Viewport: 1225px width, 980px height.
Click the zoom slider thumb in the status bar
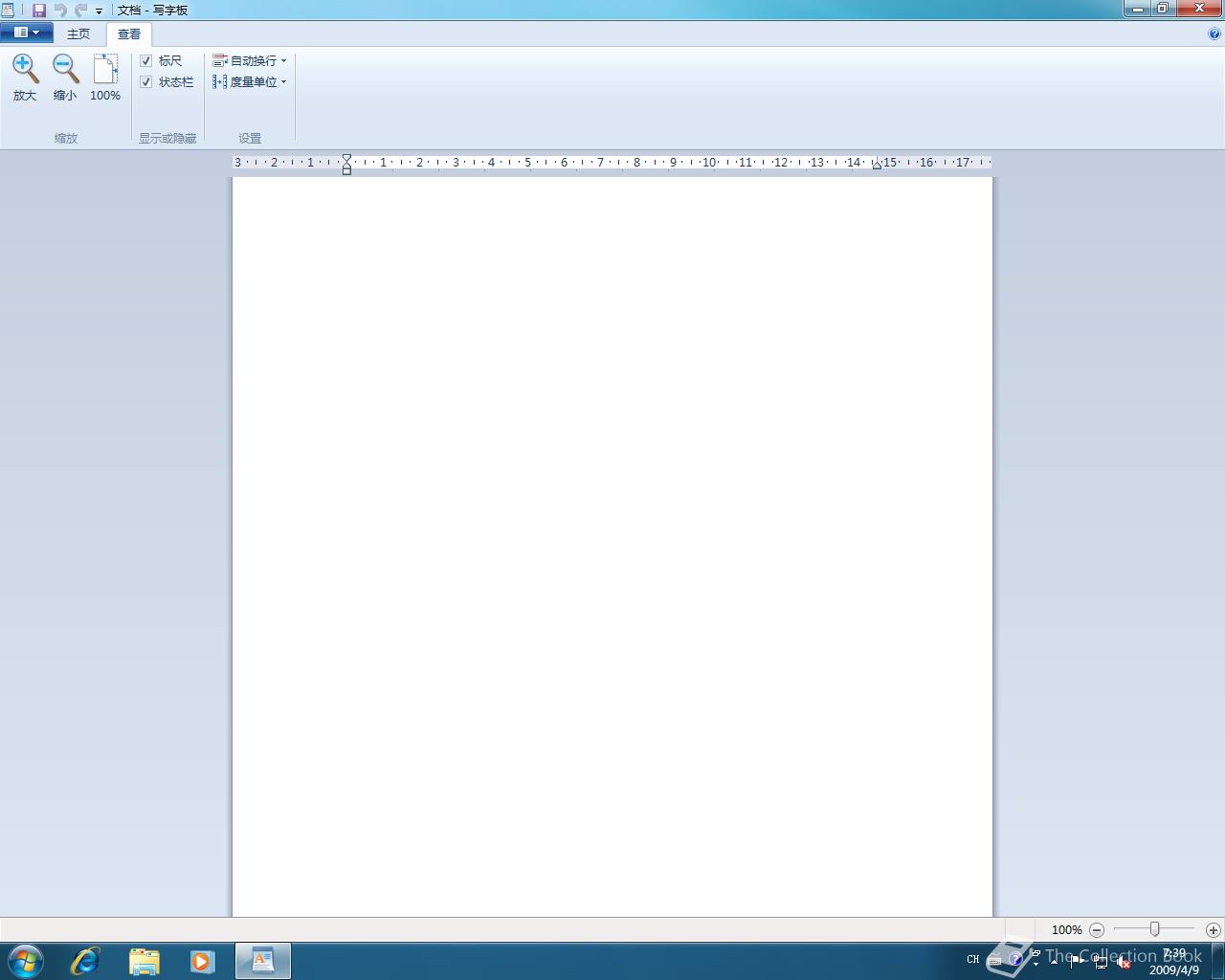(1155, 929)
